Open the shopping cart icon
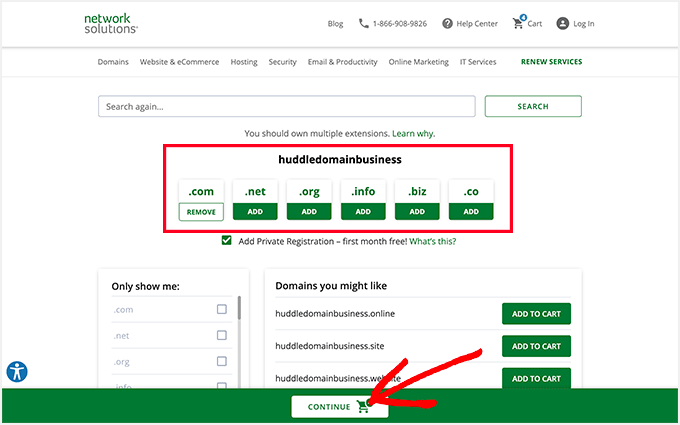 click(518, 23)
